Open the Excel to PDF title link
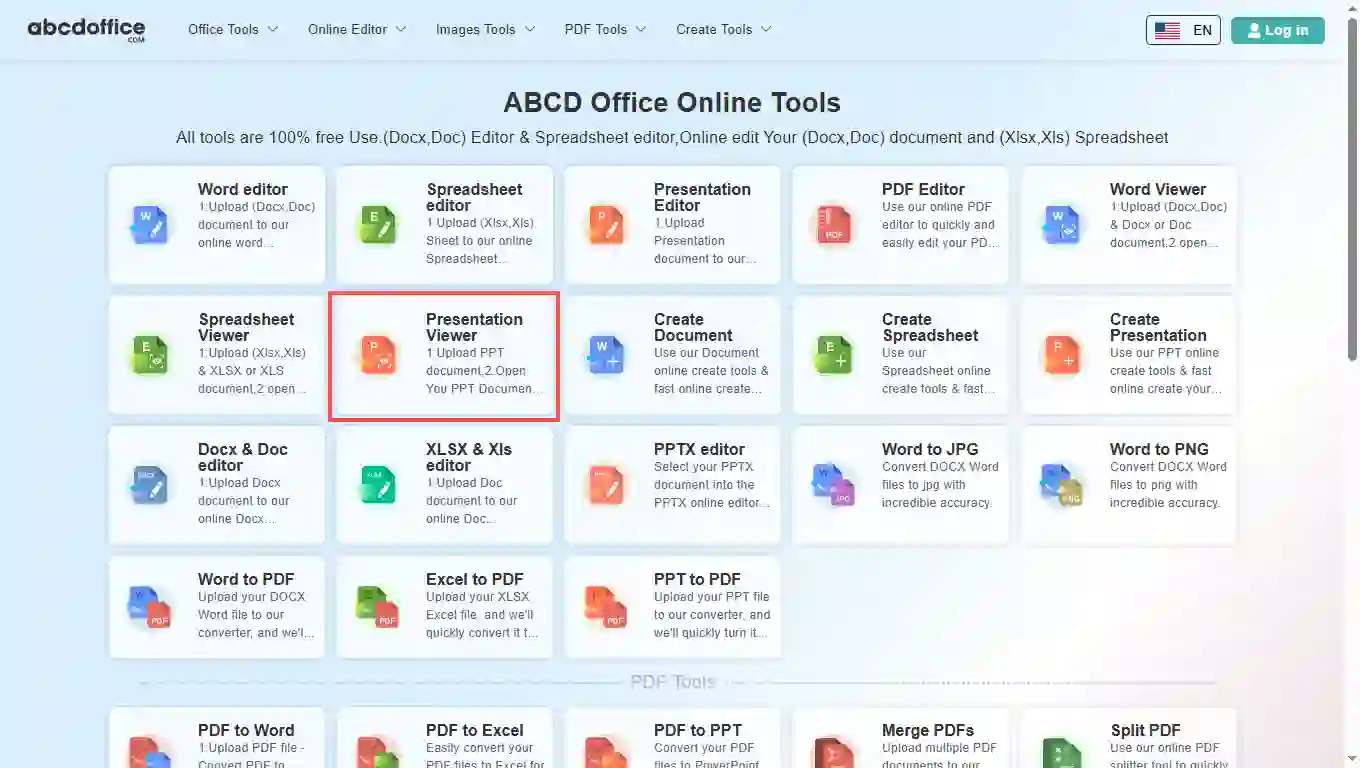 474,579
